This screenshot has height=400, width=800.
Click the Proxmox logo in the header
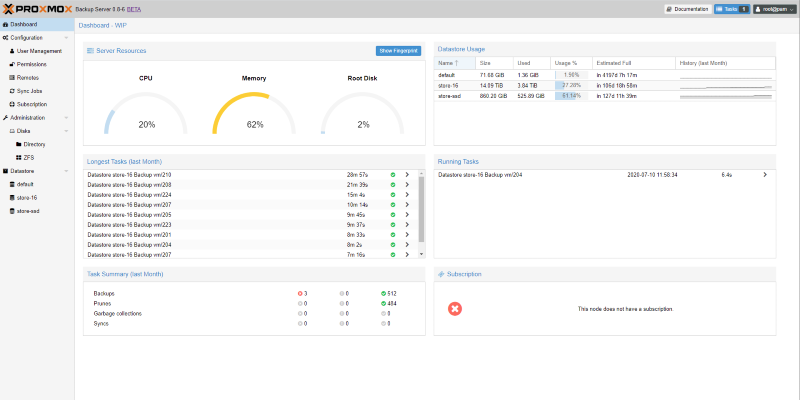(x=37, y=9)
